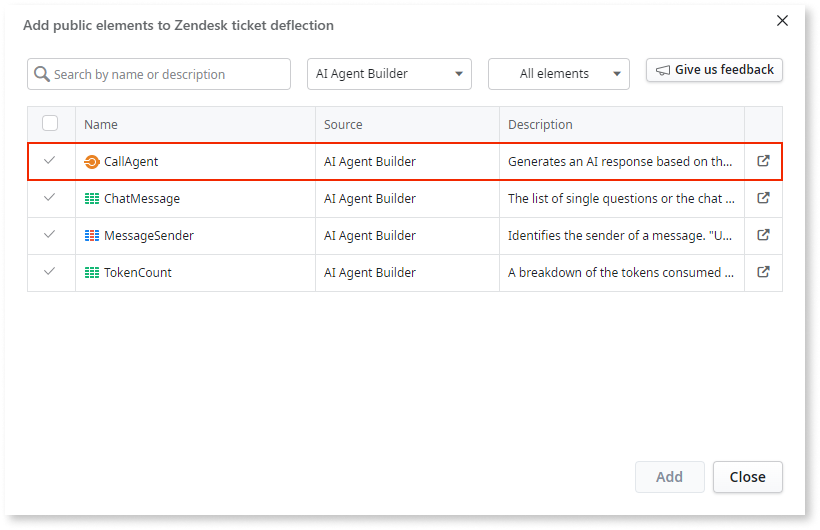This screenshot has height=530, width=820.
Task: Toggle the checkmark for CallAgent row
Action: 50,161
